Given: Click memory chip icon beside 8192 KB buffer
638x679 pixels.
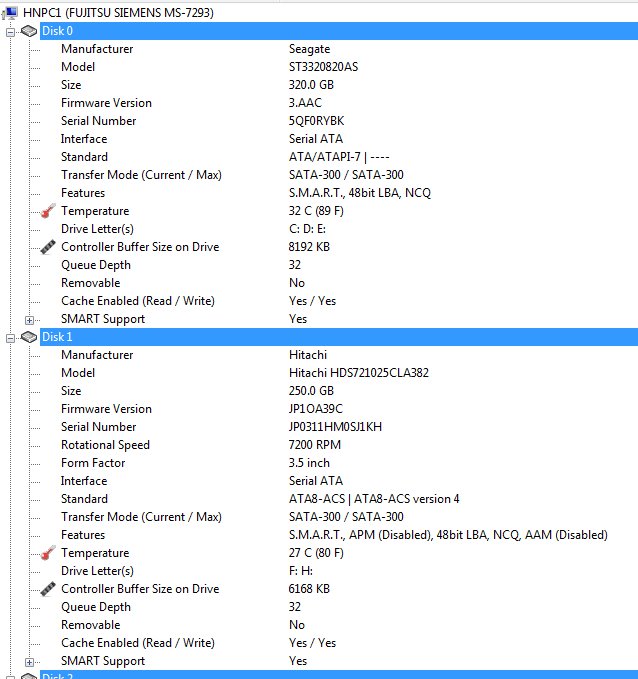Looking at the screenshot, I should click(48, 247).
